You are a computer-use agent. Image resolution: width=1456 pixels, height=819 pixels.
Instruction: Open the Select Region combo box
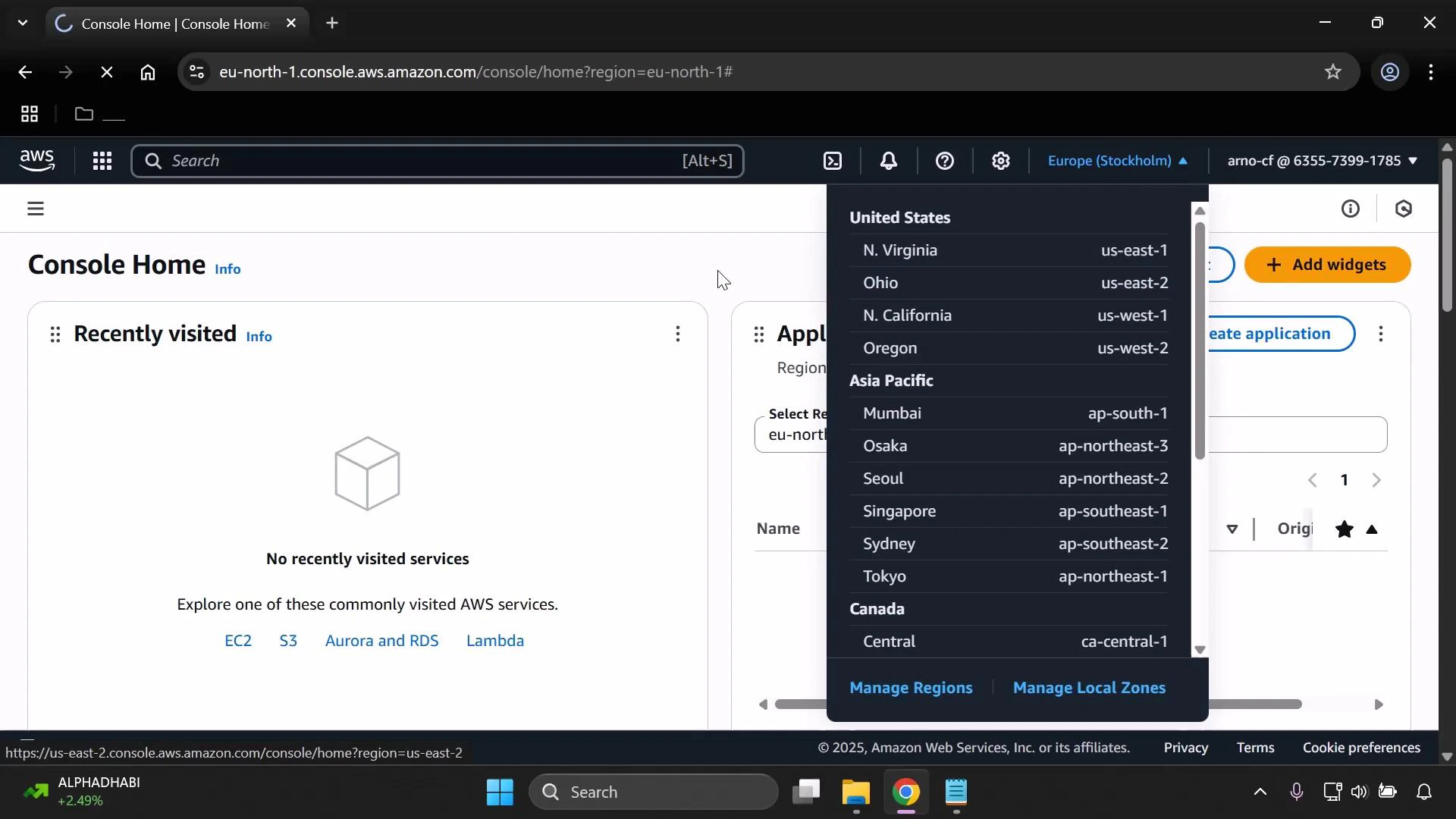[796, 435]
